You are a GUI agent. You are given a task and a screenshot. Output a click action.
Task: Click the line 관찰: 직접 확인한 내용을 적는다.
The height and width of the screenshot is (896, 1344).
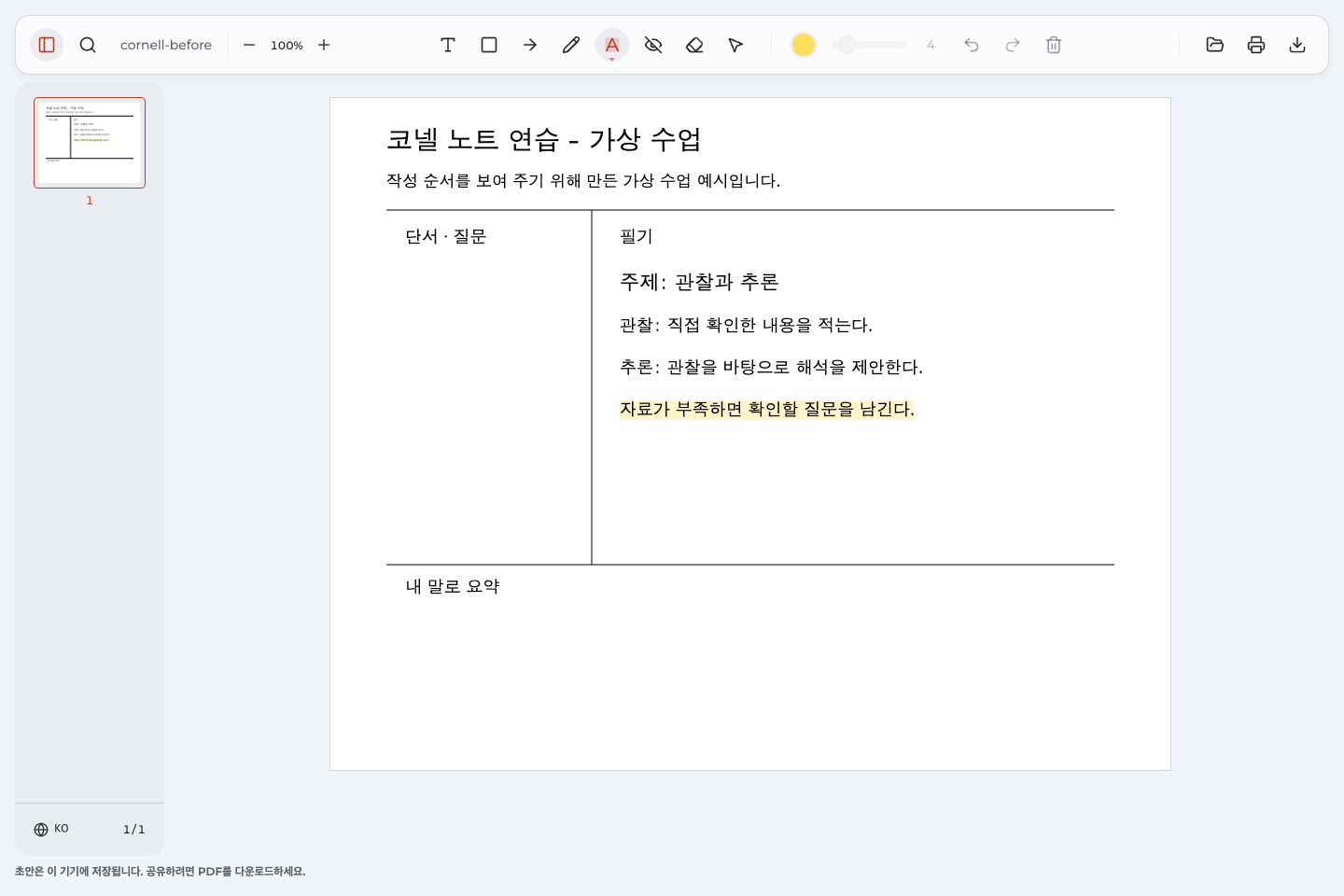746,325
